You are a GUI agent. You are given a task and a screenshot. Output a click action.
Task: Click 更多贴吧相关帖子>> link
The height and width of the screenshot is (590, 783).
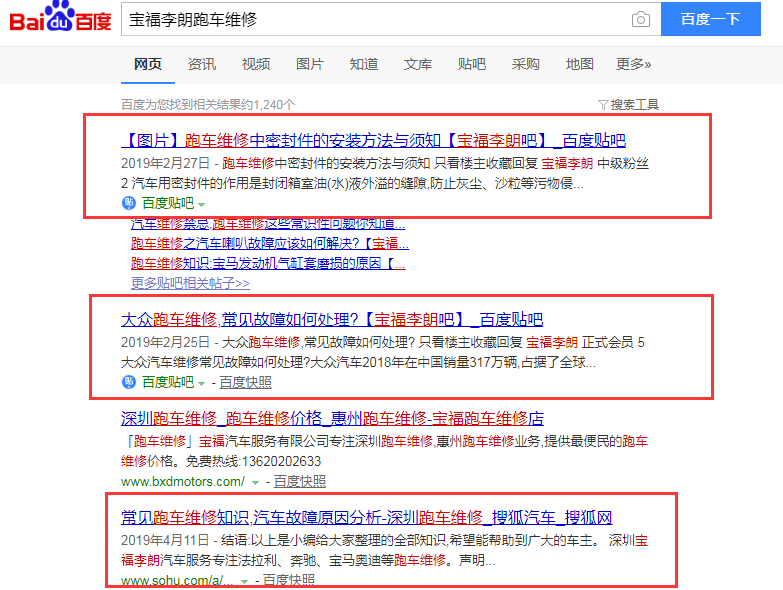[190, 283]
